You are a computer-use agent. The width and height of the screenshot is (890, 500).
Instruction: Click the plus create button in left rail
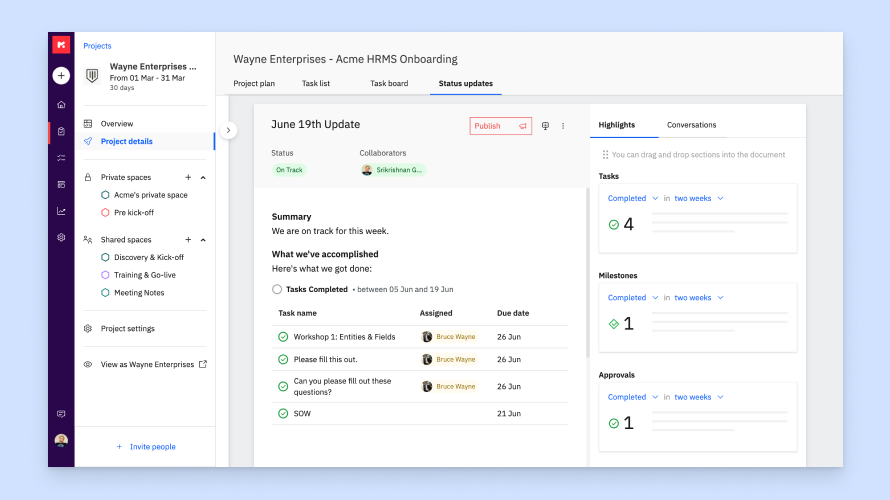(x=61, y=76)
